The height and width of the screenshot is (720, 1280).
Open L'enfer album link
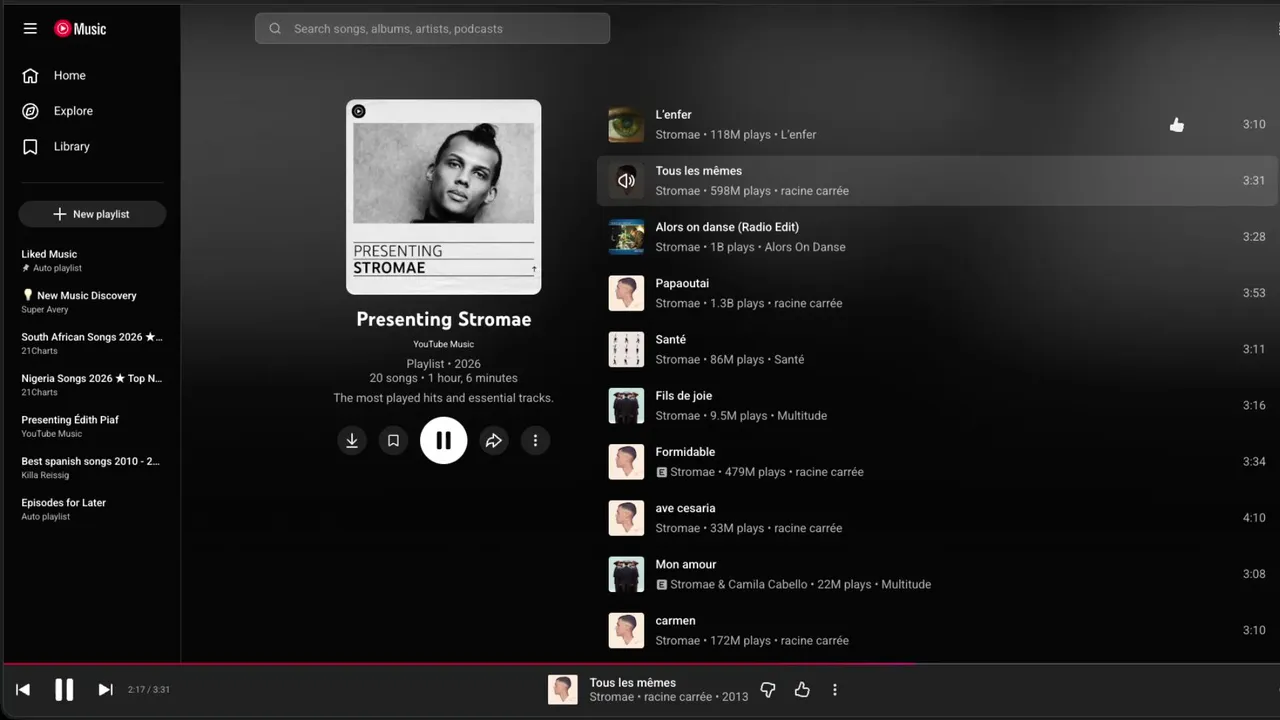click(x=798, y=135)
